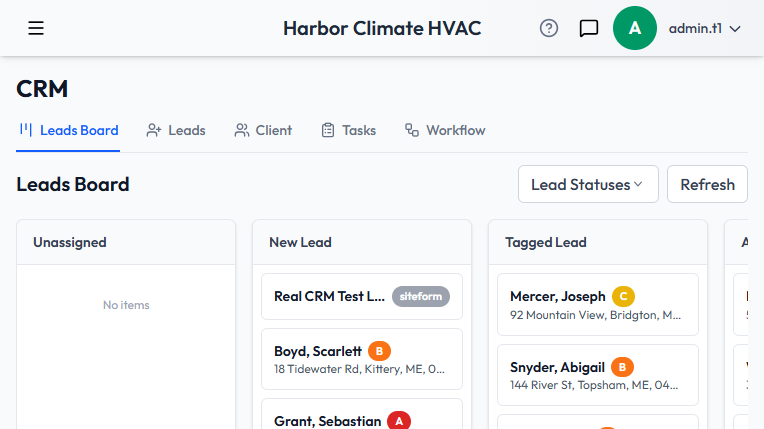Image resolution: width=764 pixels, height=429 pixels.
Task: Open the help question mark icon
Action: pos(549,28)
